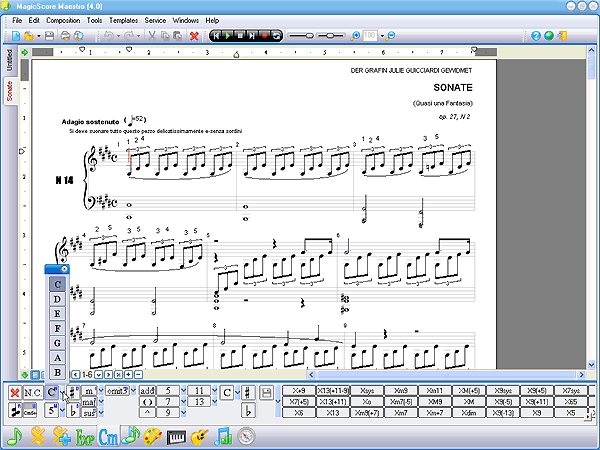
Task: Click the open folder icon
Action: 29,36
